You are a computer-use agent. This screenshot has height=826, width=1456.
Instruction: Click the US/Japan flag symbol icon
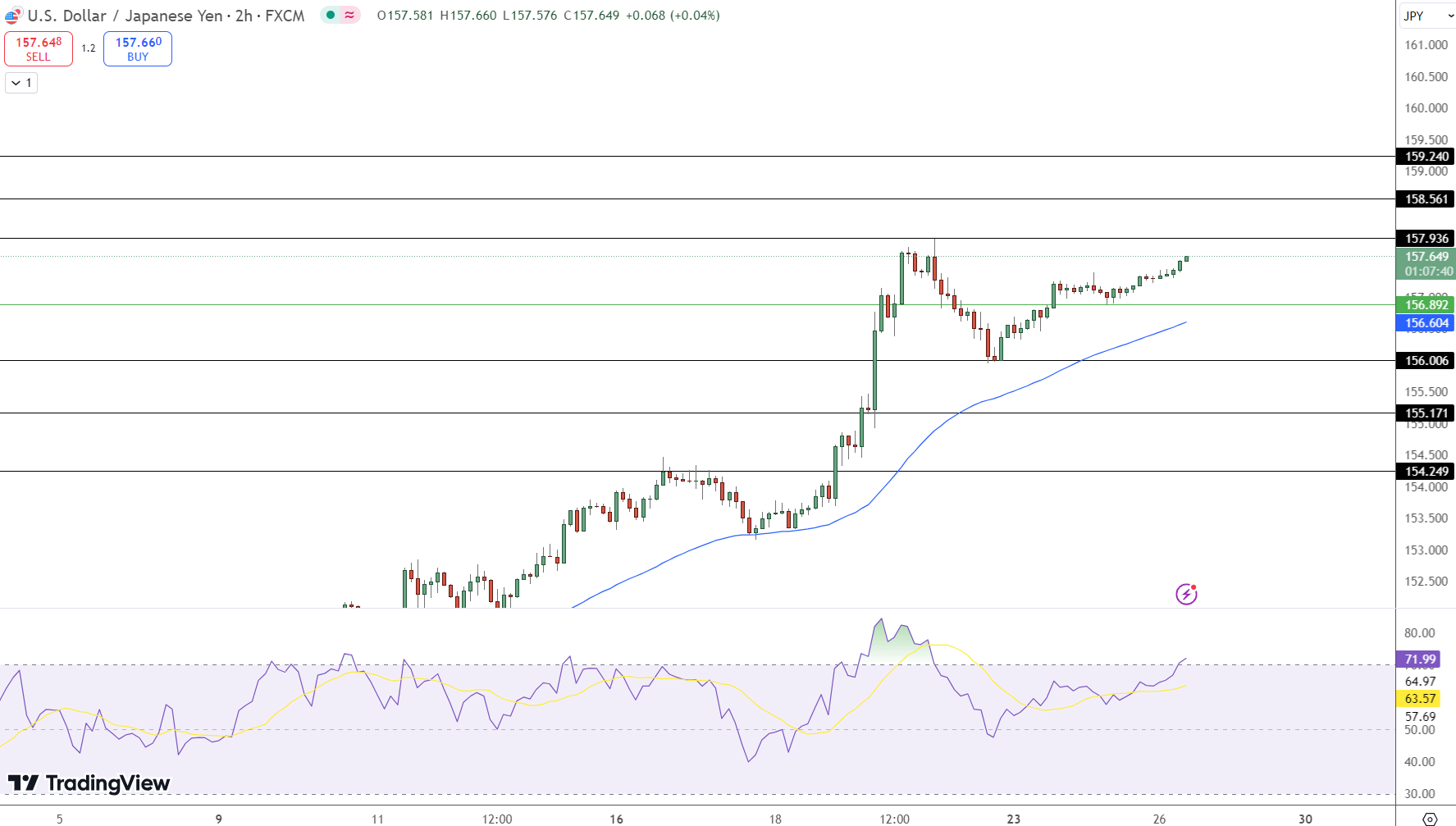(13, 16)
